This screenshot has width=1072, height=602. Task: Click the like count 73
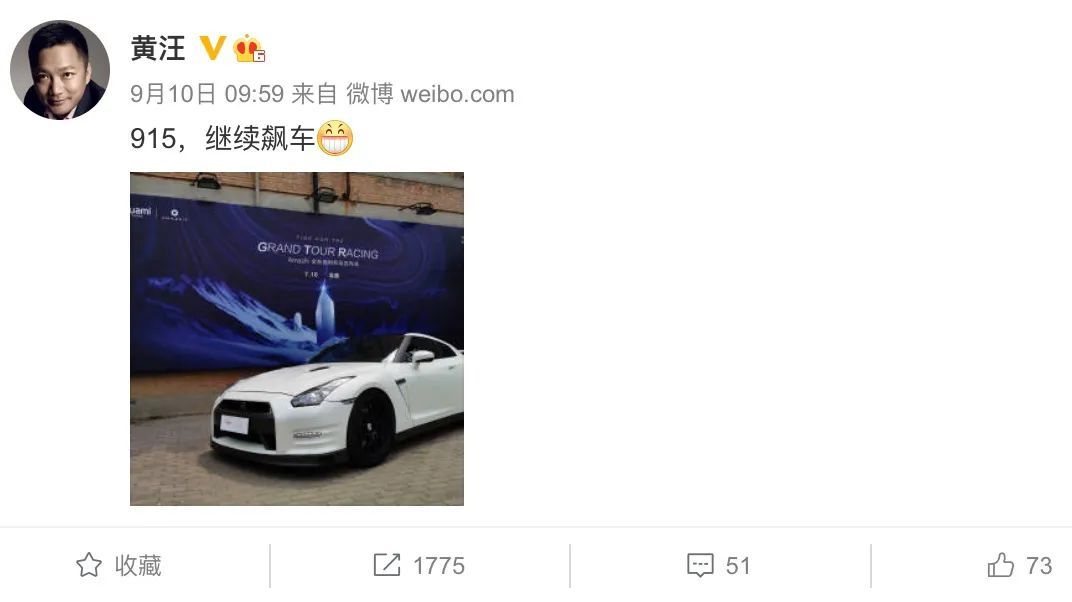pos(1039,566)
